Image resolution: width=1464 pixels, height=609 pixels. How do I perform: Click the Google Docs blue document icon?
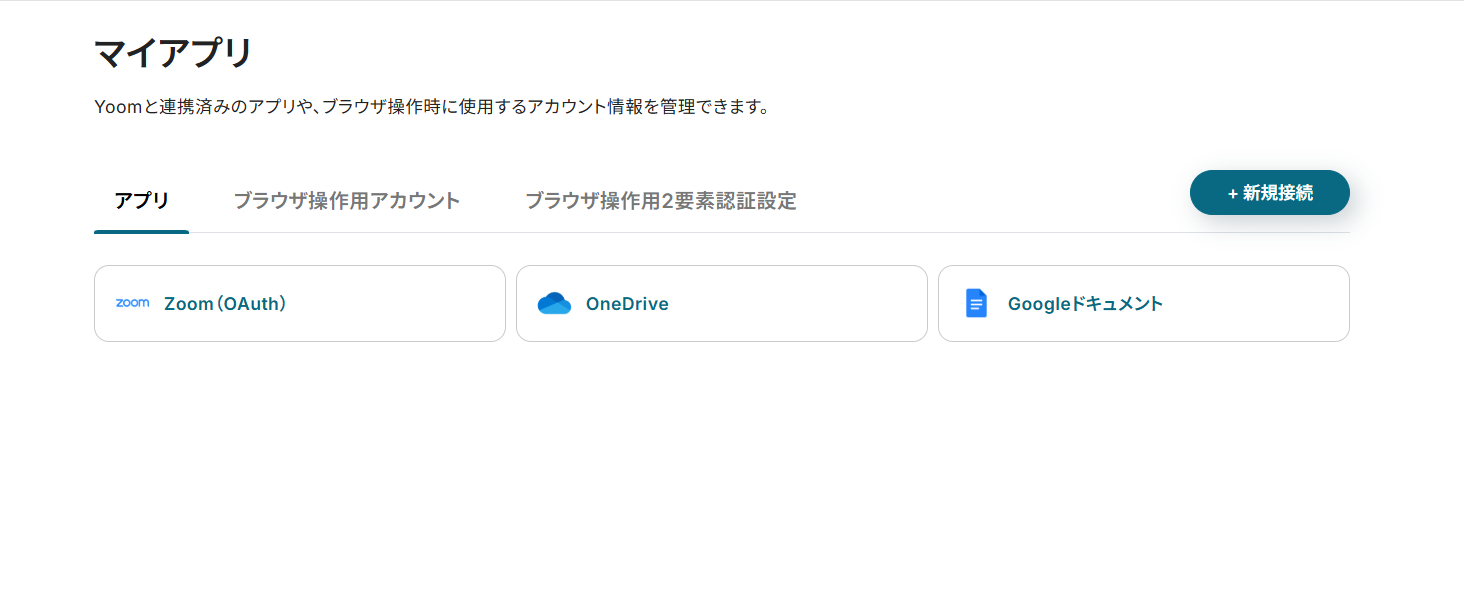point(976,303)
